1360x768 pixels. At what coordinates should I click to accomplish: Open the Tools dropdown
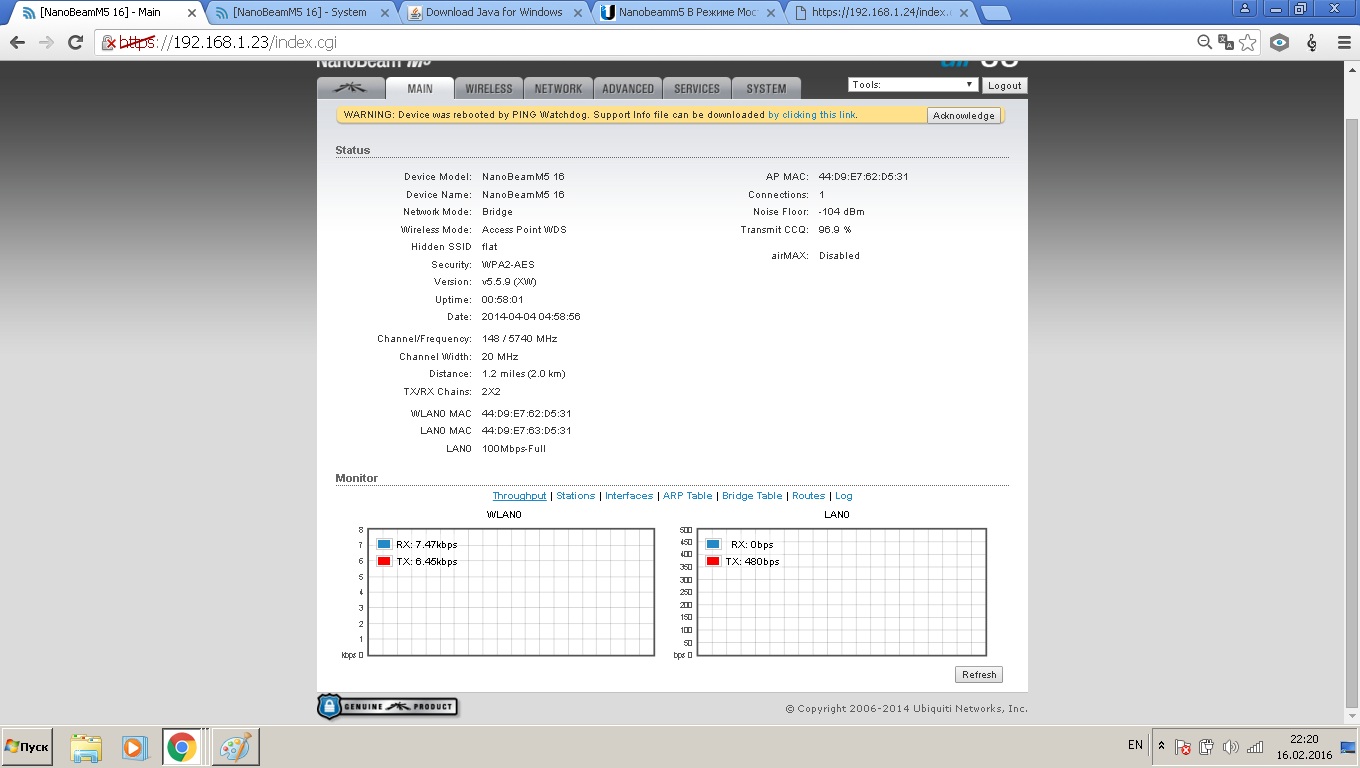pos(912,85)
